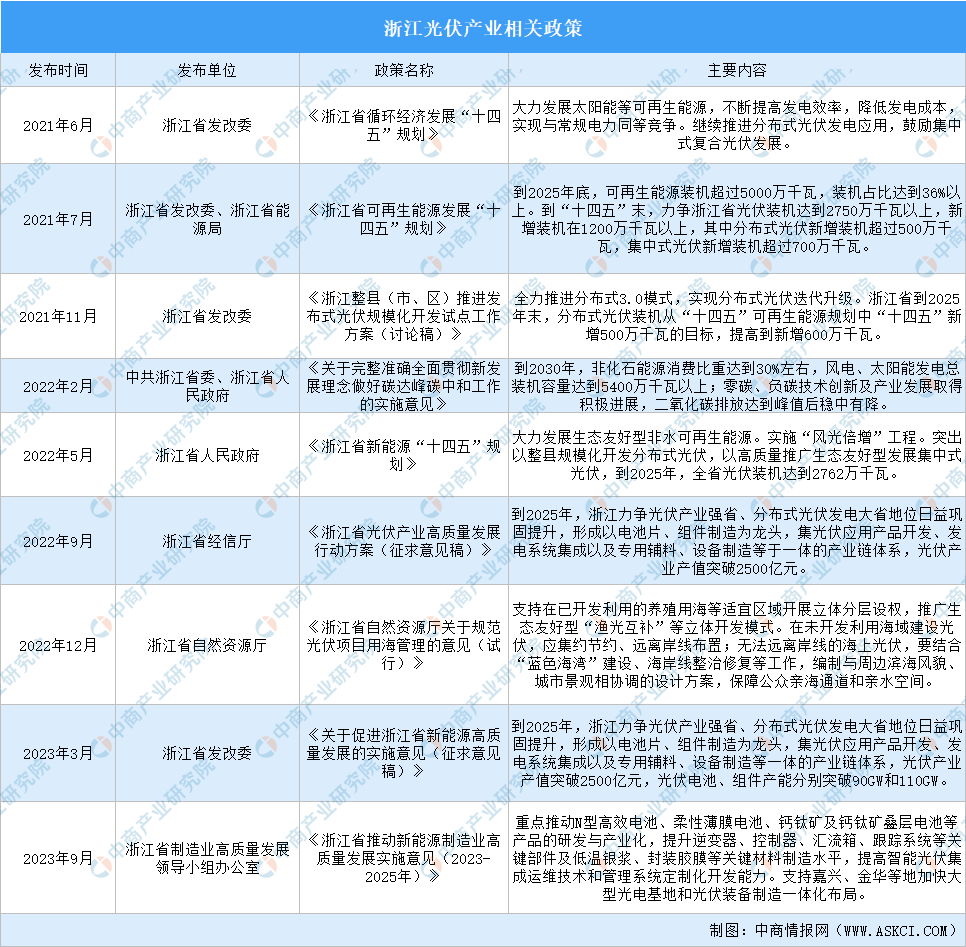This screenshot has height=947, width=966.
Task: Select the issuer "浙江省经信厅"
Action: coord(207,541)
